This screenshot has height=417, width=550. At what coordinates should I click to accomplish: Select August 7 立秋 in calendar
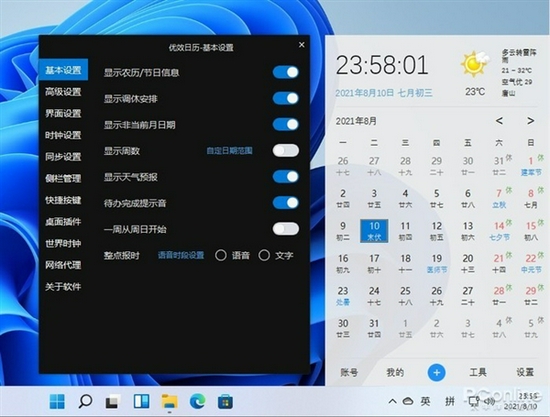(x=499, y=199)
